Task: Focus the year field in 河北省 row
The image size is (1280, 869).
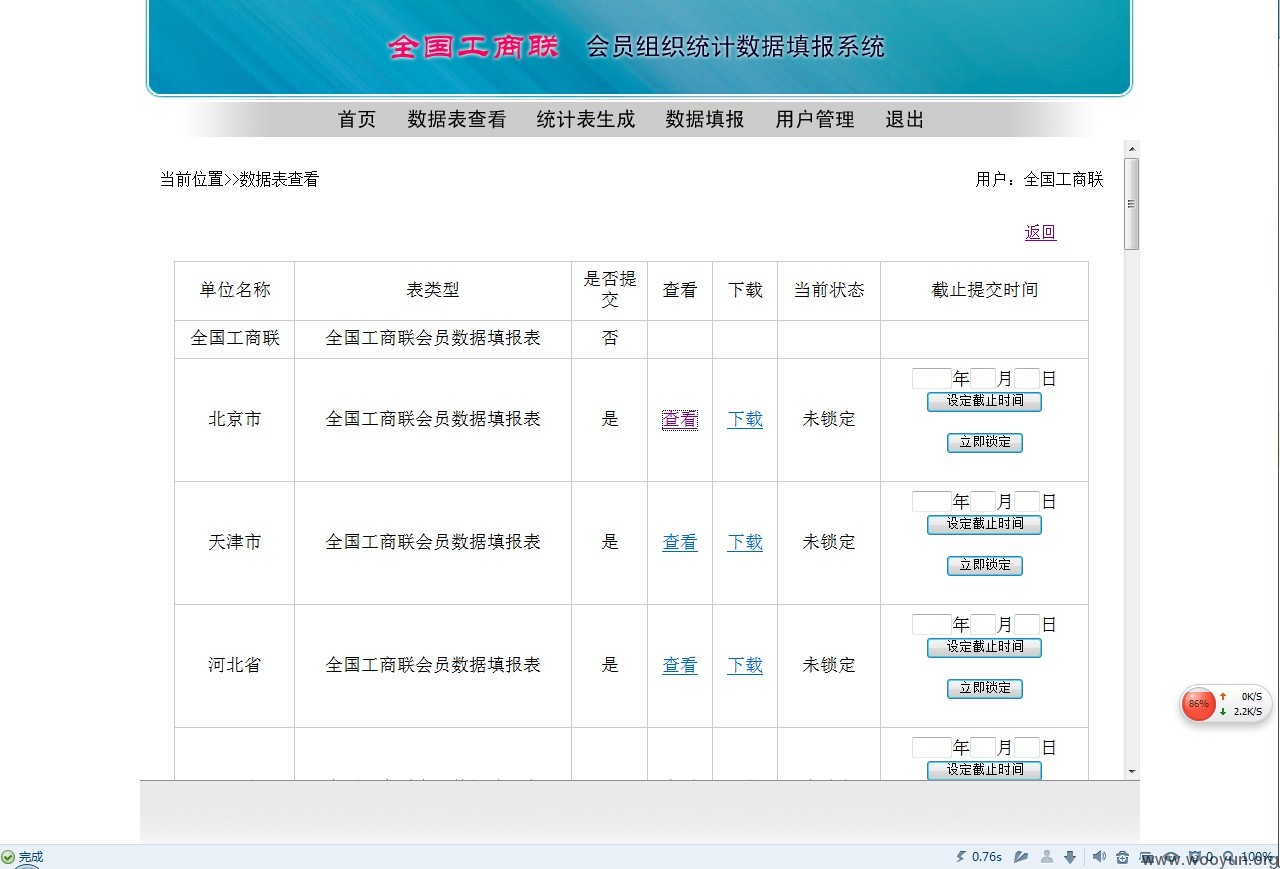Action: pyautogui.click(x=932, y=625)
